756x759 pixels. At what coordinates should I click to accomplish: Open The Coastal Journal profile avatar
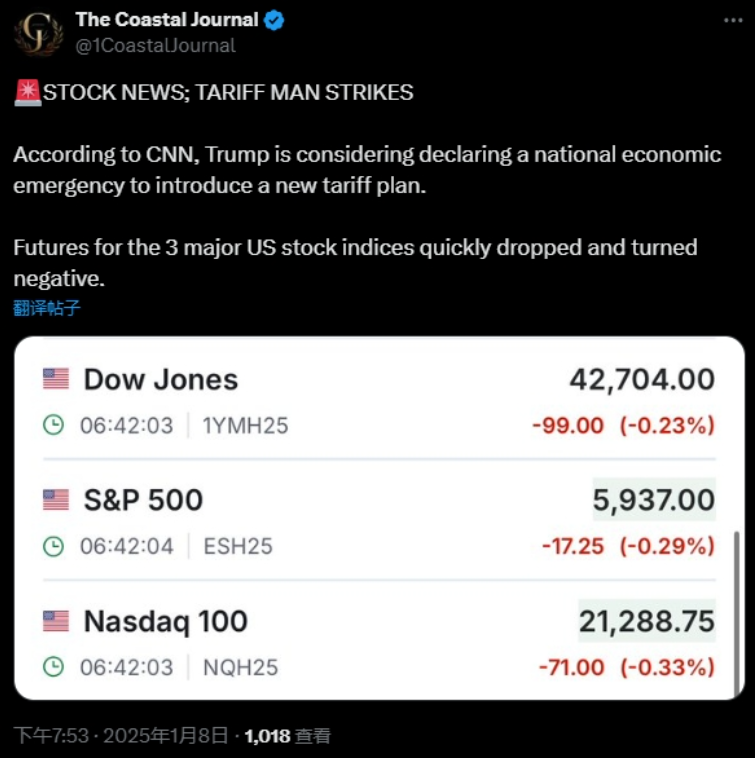coord(38,33)
